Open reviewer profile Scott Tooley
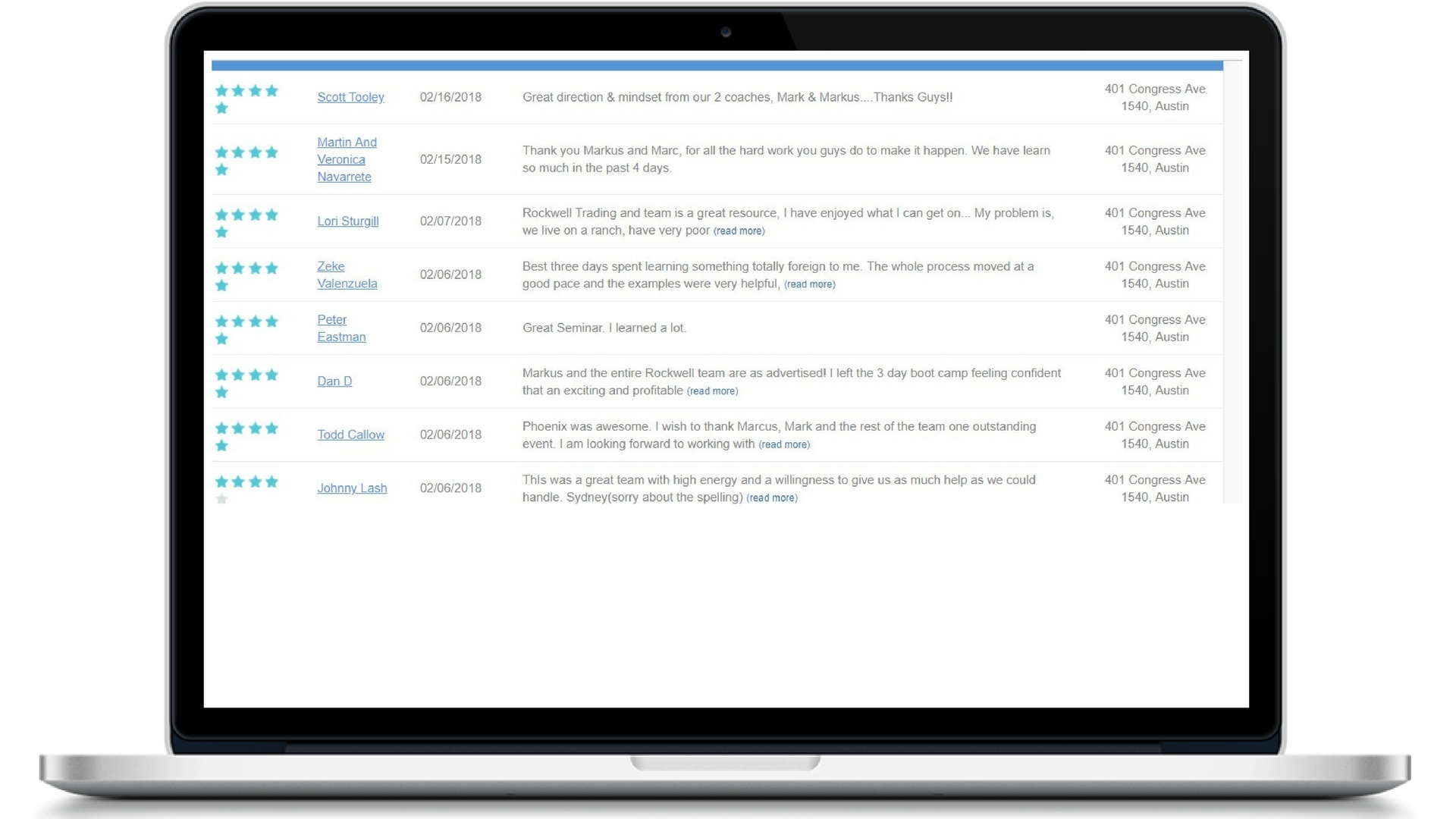1456x819 pixels. click(x=350, y=97)
